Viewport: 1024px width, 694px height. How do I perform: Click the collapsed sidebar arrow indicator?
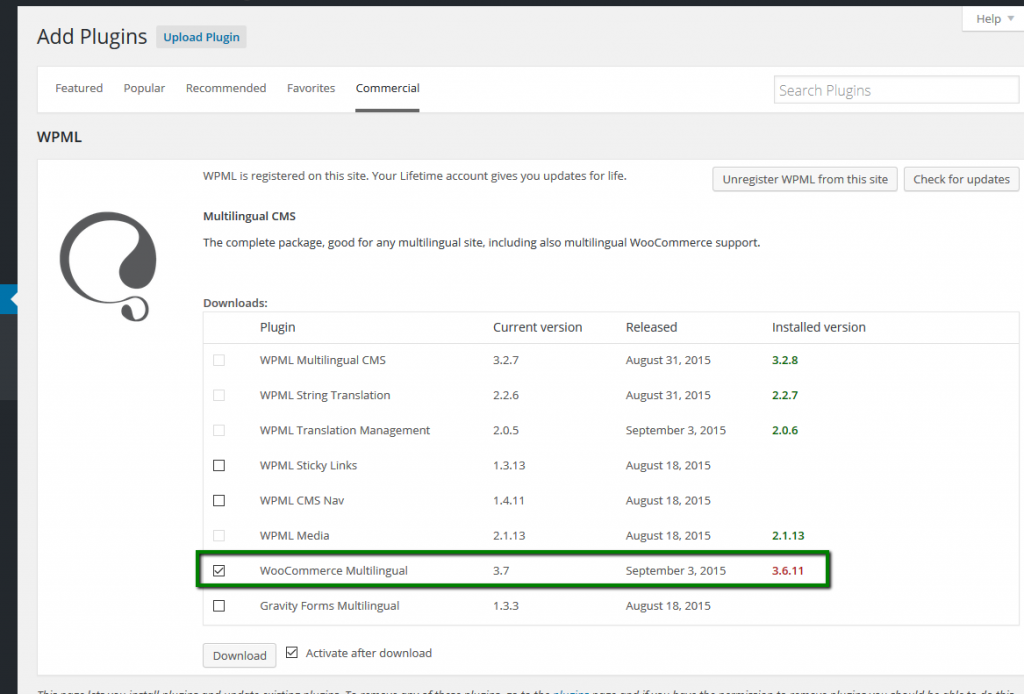[x=13, y=300]
